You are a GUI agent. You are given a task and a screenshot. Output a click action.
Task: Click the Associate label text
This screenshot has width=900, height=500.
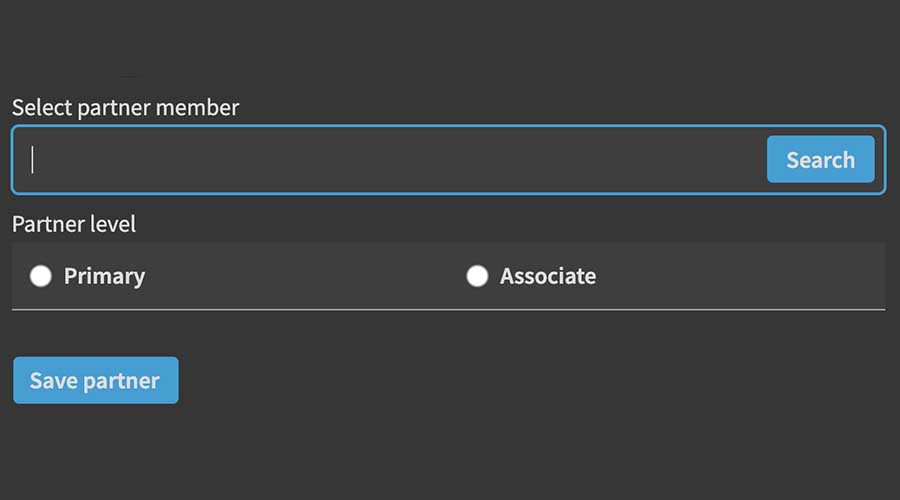pyautogui.click(x=548, y=276)
